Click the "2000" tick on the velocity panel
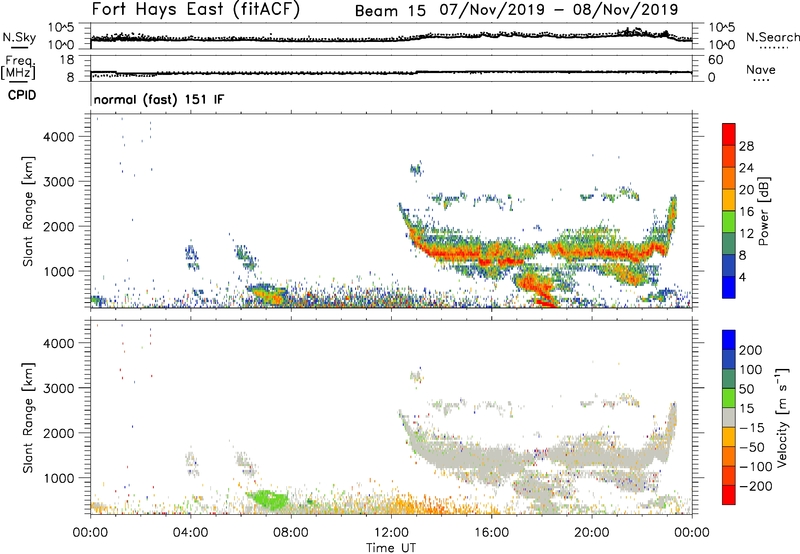The width and height of the screenshot is (800, 554). point(58,433)
